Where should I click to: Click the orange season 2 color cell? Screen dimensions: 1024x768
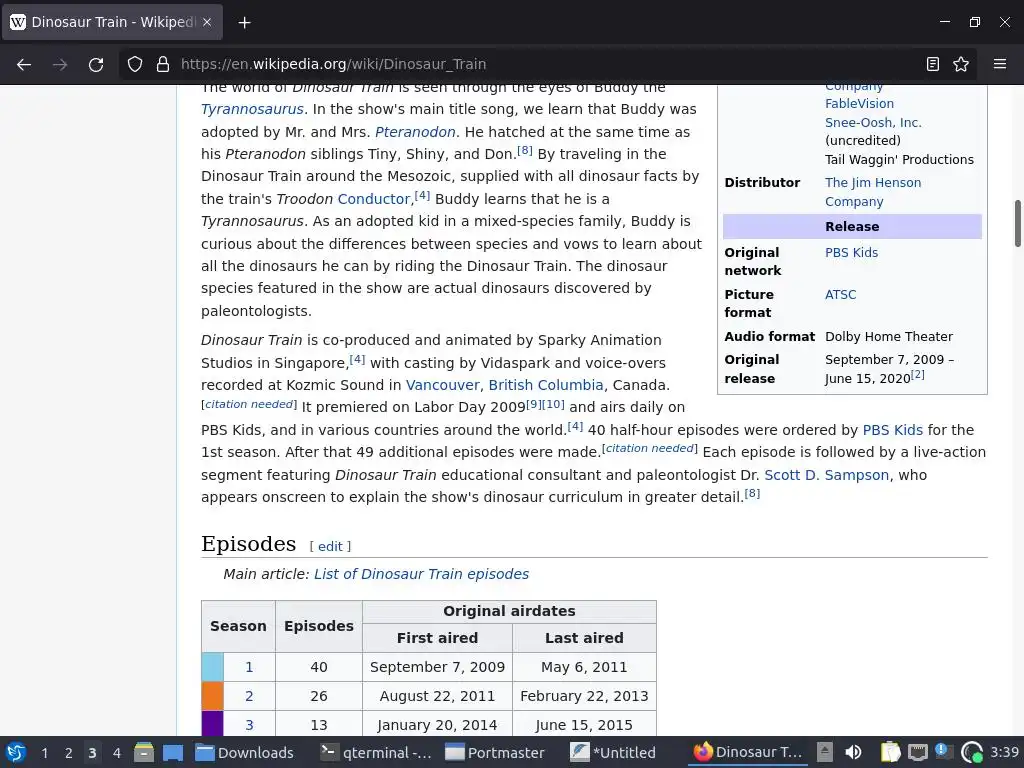[x=212, y=696]
